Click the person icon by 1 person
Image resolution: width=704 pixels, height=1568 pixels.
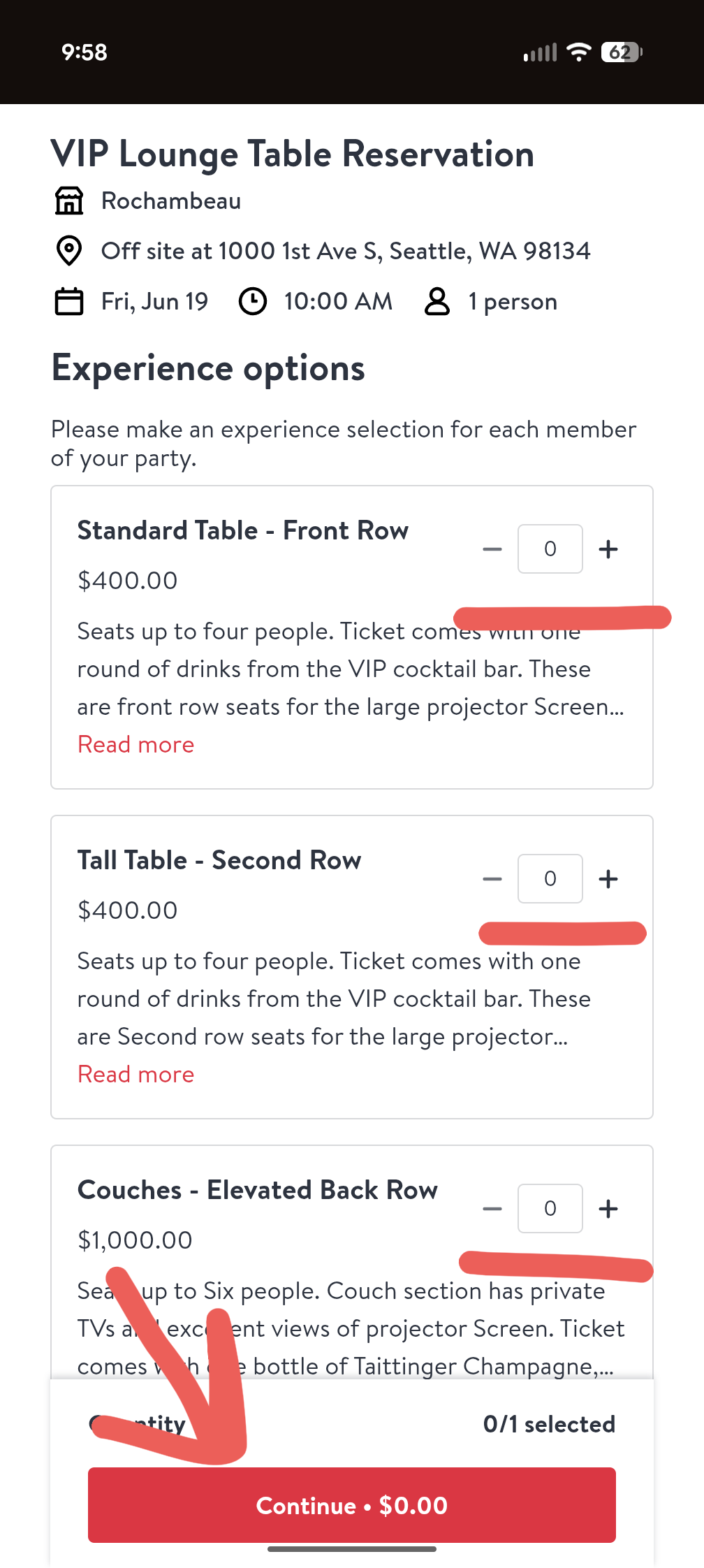(x=437, y=302)
